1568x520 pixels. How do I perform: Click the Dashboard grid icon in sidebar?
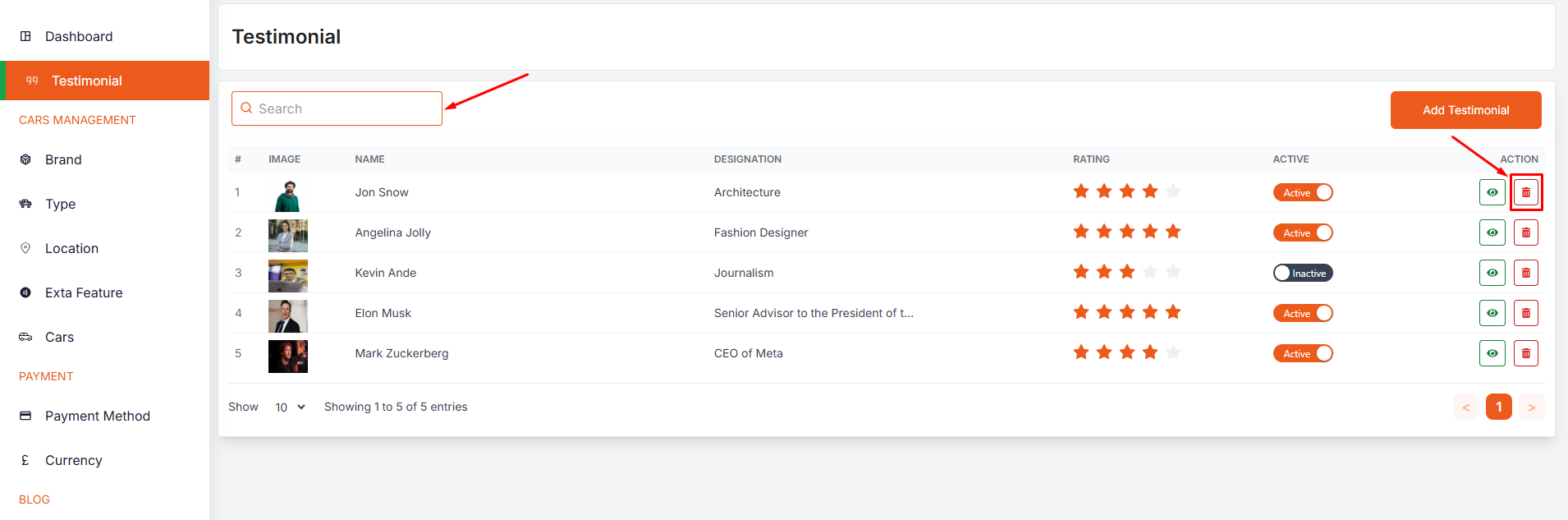coord(25,36)
